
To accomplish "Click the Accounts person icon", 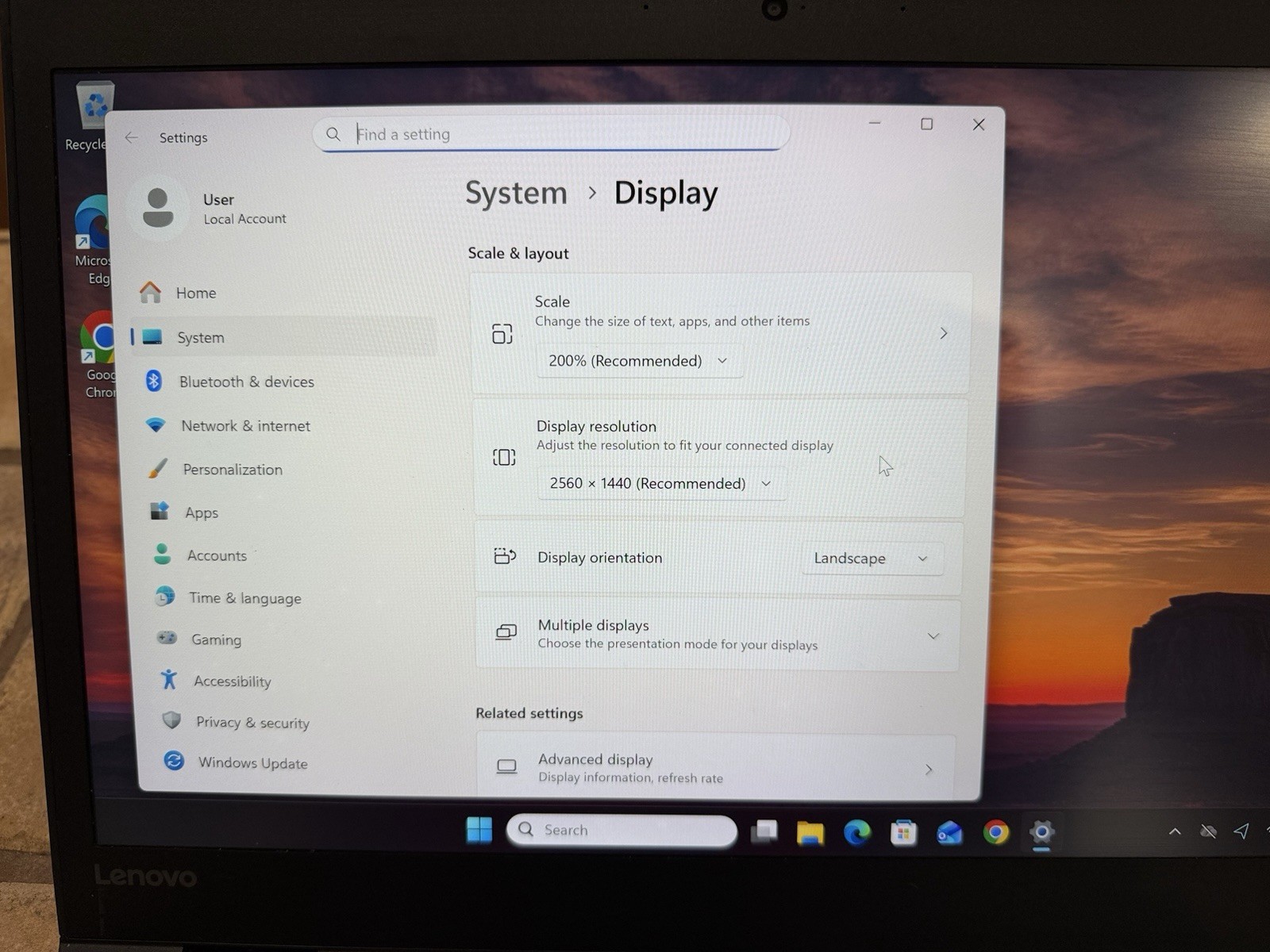I will [x=162, y=554].
